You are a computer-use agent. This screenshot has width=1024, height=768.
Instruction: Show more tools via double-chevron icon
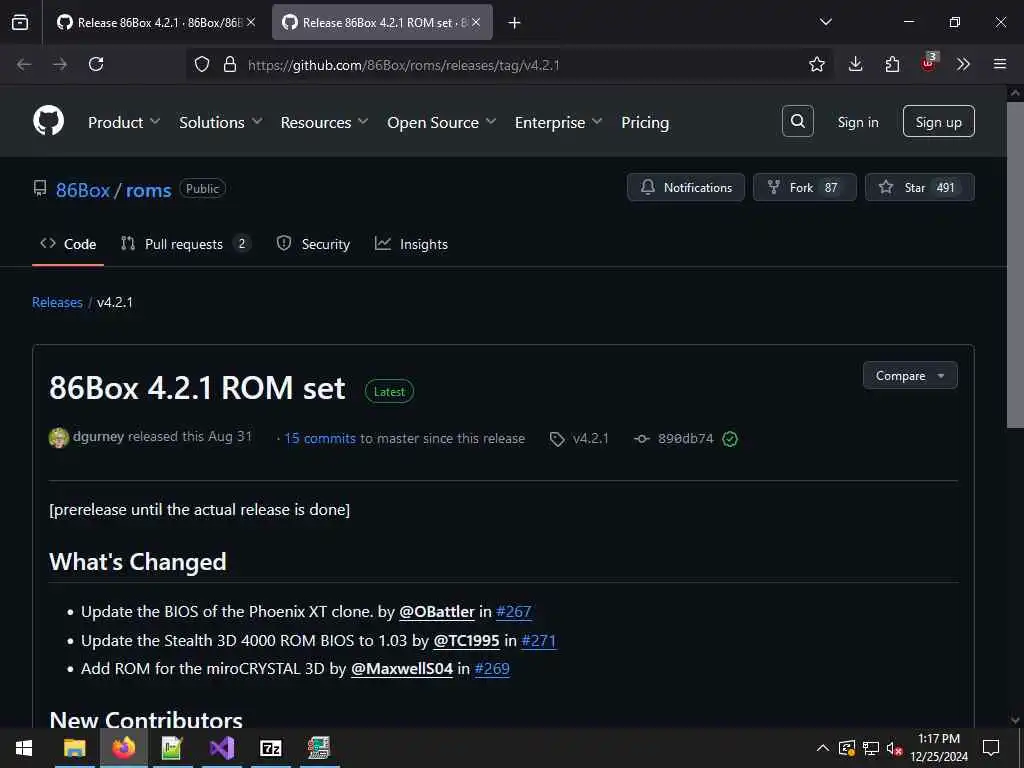pos(963,64)
